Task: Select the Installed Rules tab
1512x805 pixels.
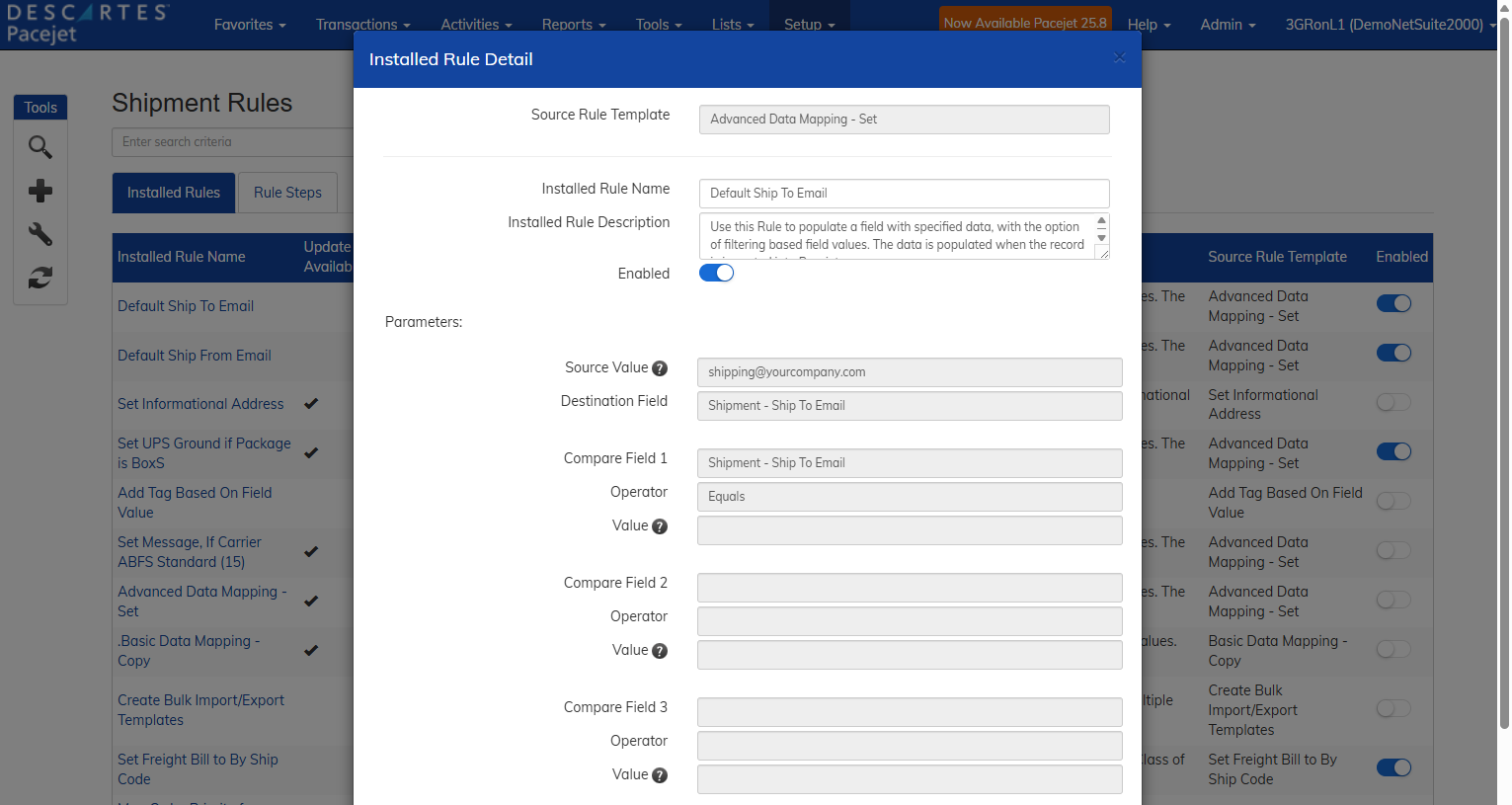Action: 173,193
